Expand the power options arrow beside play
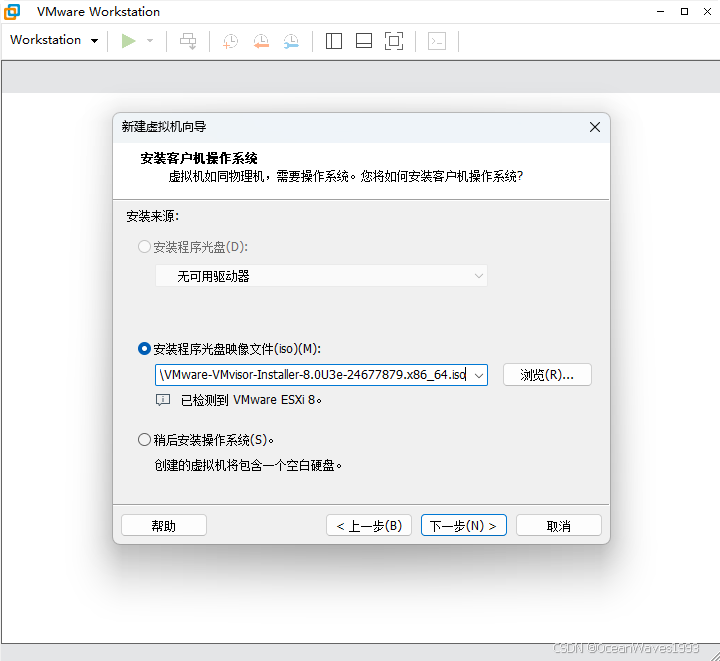The height and width of the screenshot is (661, 720). click(150, 41)
